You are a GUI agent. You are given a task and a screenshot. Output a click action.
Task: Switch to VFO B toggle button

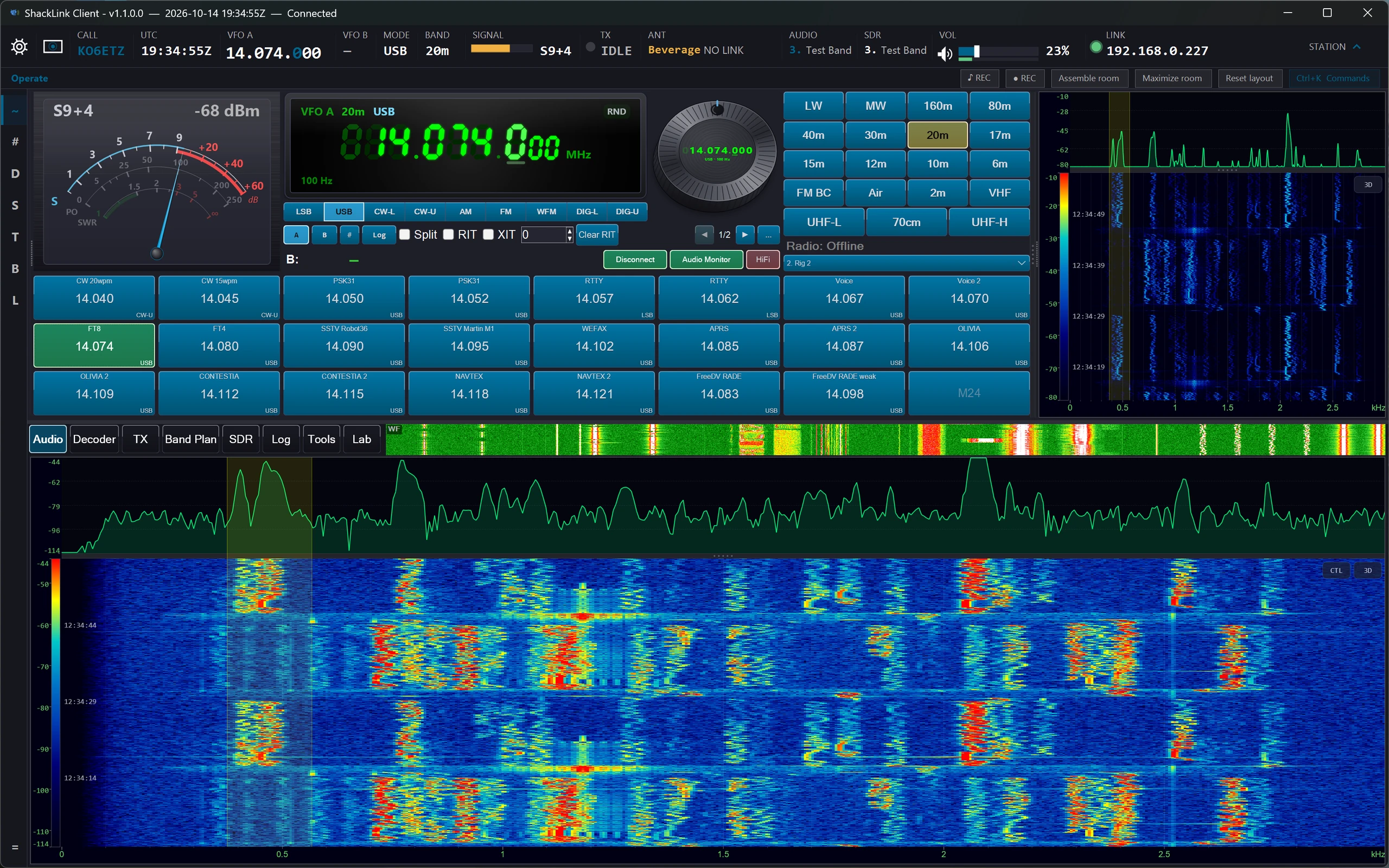point(324,235)
